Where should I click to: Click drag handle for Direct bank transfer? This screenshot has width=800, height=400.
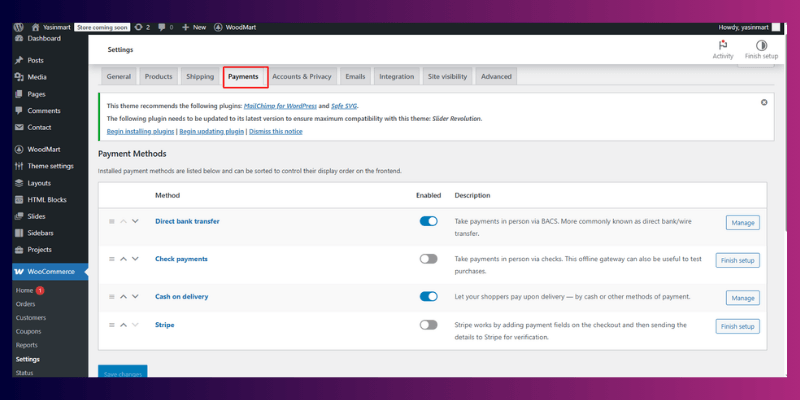[112, 221]
